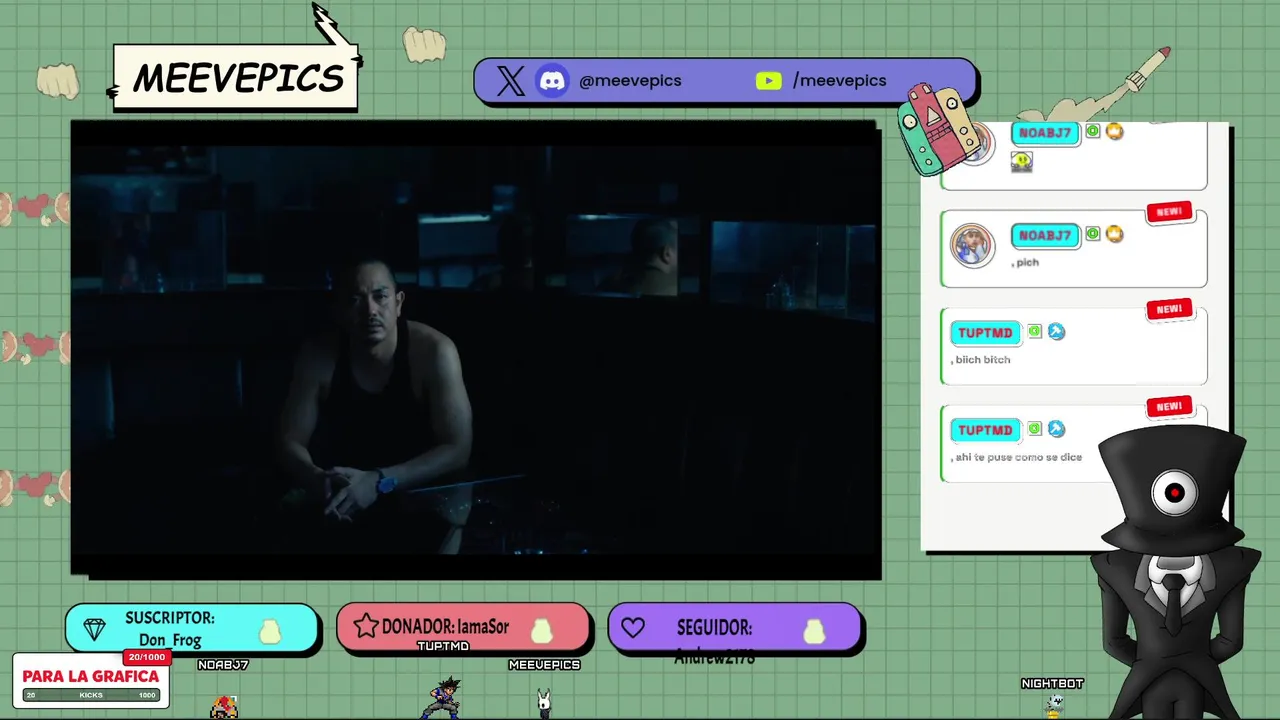Viewport: 1280px width, 720px height.
Task: Click the red 20/1000 goal counter badge
Action: 146,657
